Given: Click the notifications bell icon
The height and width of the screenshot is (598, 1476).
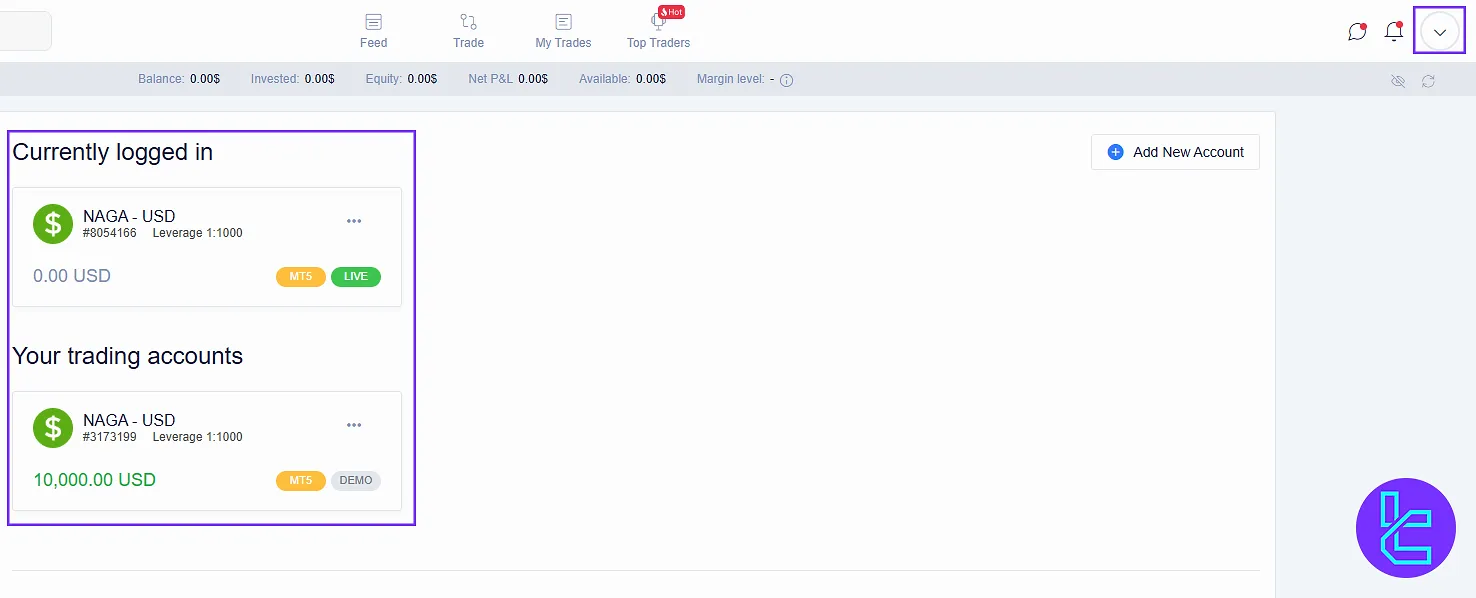Looking at the screenshot, I should (x=1393, y=32).
